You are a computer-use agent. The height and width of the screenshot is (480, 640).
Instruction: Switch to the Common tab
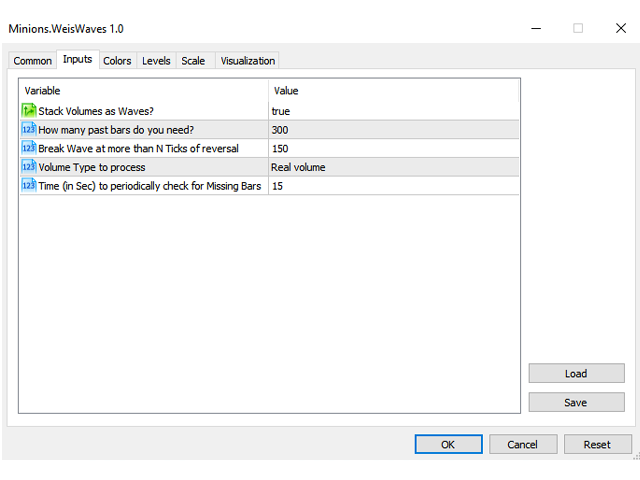click(33, 61)
